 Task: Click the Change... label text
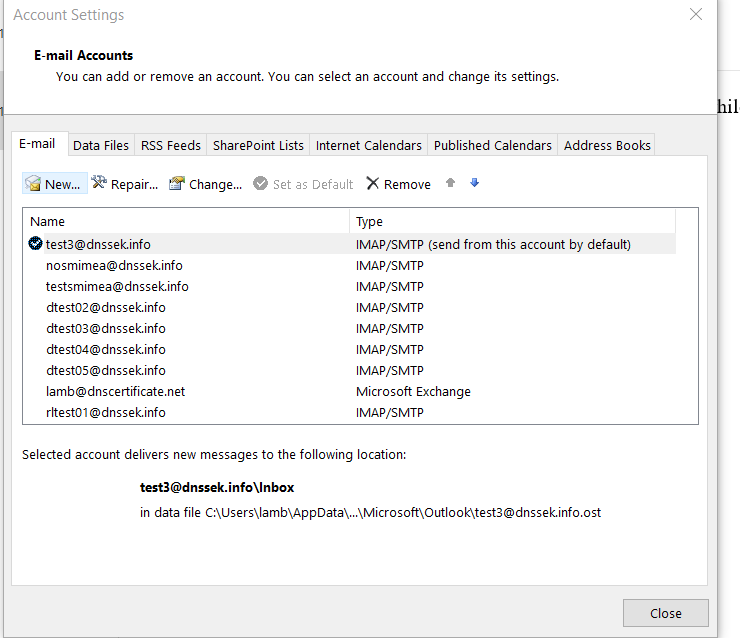pyautogui.click(x=216, y=185)
